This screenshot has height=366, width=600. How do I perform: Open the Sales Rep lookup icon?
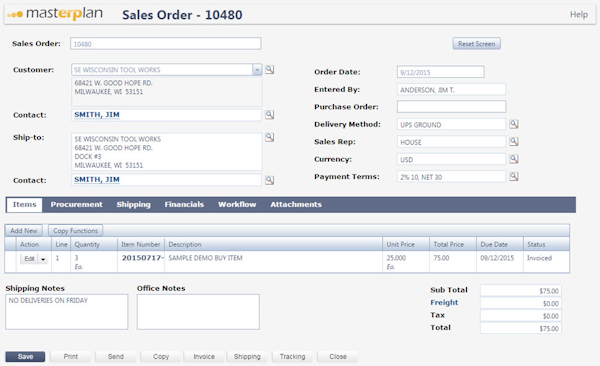[x=514, y=142]
